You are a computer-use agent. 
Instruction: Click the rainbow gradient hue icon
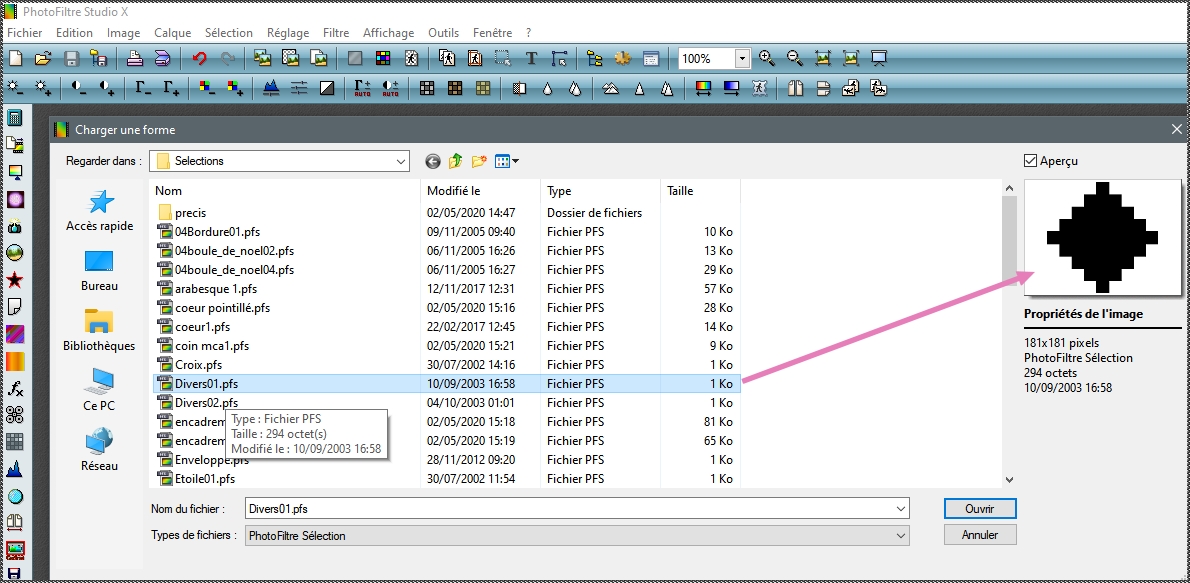click(x=704, y=89)
